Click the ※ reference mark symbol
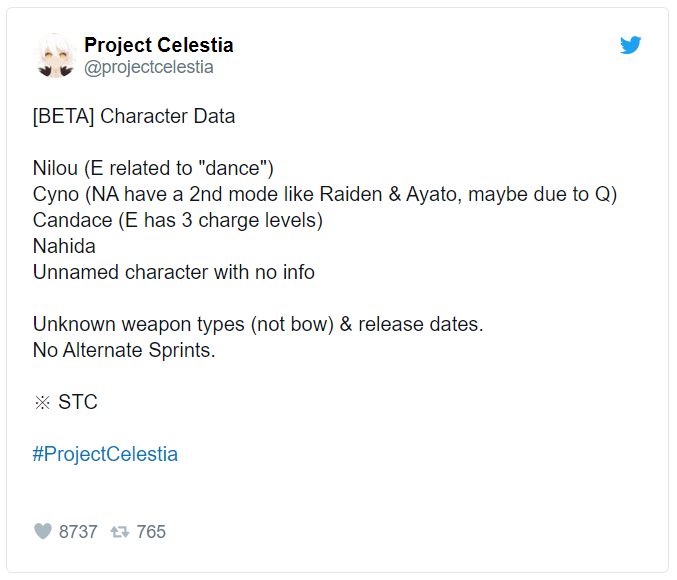This screenshot has height=580, width=677. pyautogui.click(x=41, y=402)
